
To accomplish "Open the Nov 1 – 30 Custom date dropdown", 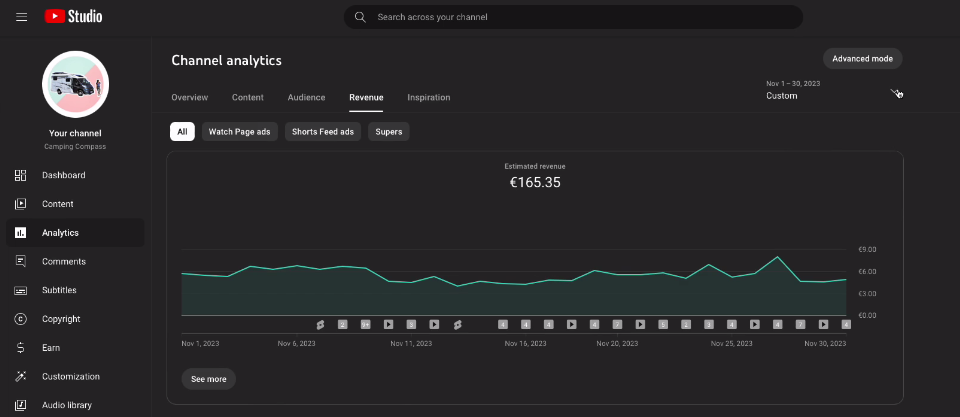I will click(833, 90).
